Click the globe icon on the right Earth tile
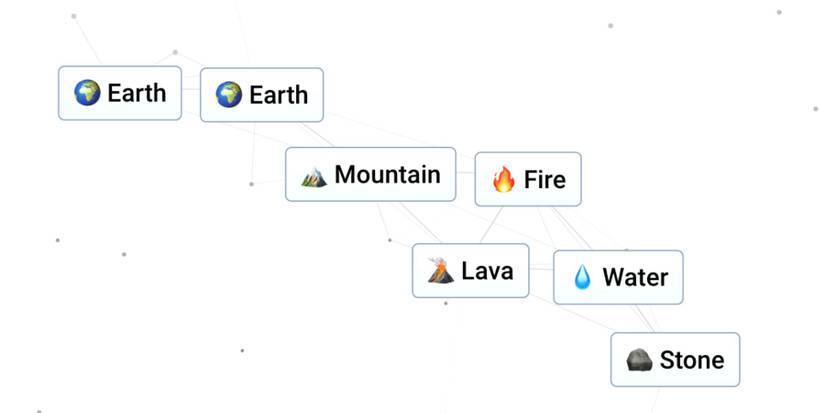The height and width of the screenshot is (413, 825). pos(229,95)
